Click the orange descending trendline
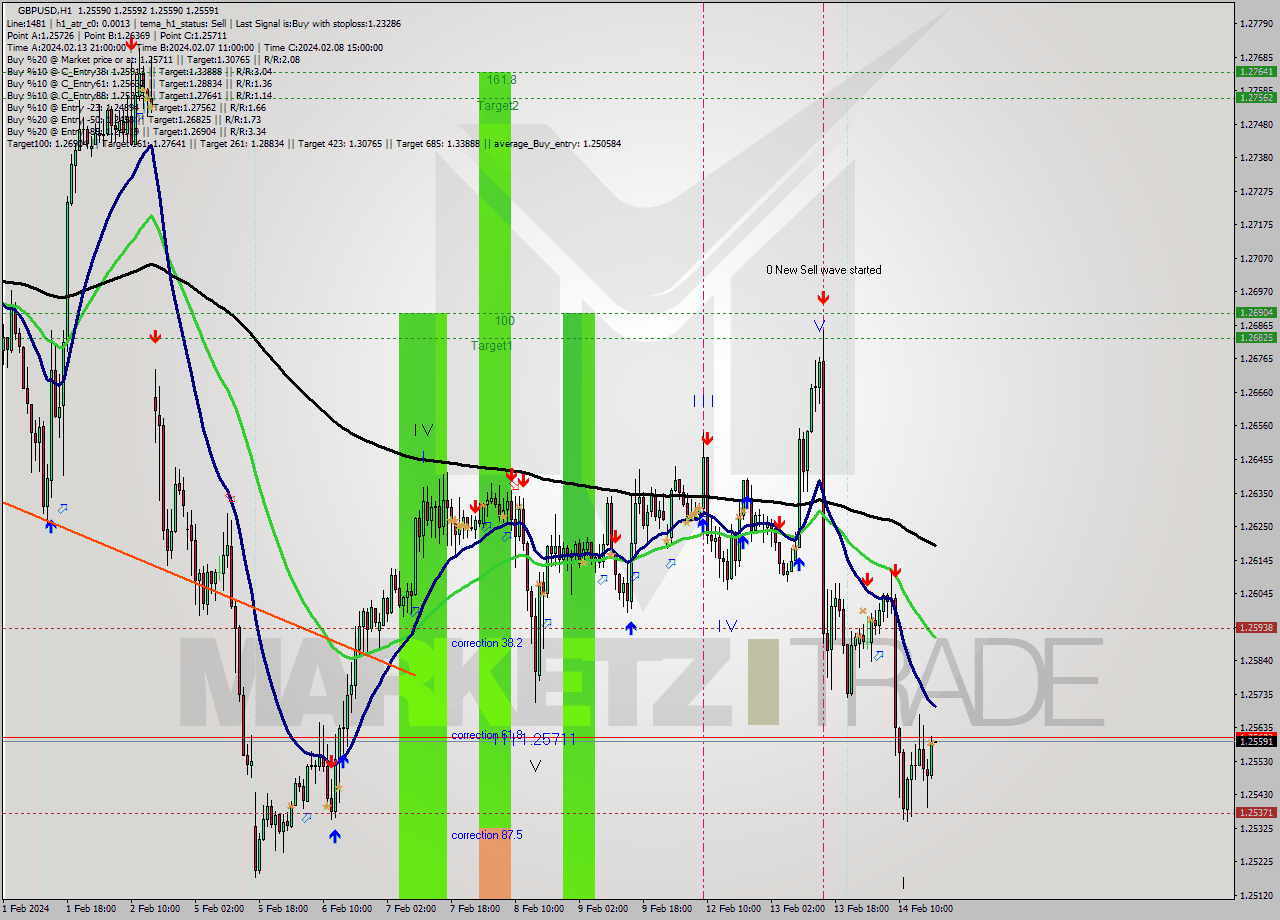 click(x=208, y=588)
